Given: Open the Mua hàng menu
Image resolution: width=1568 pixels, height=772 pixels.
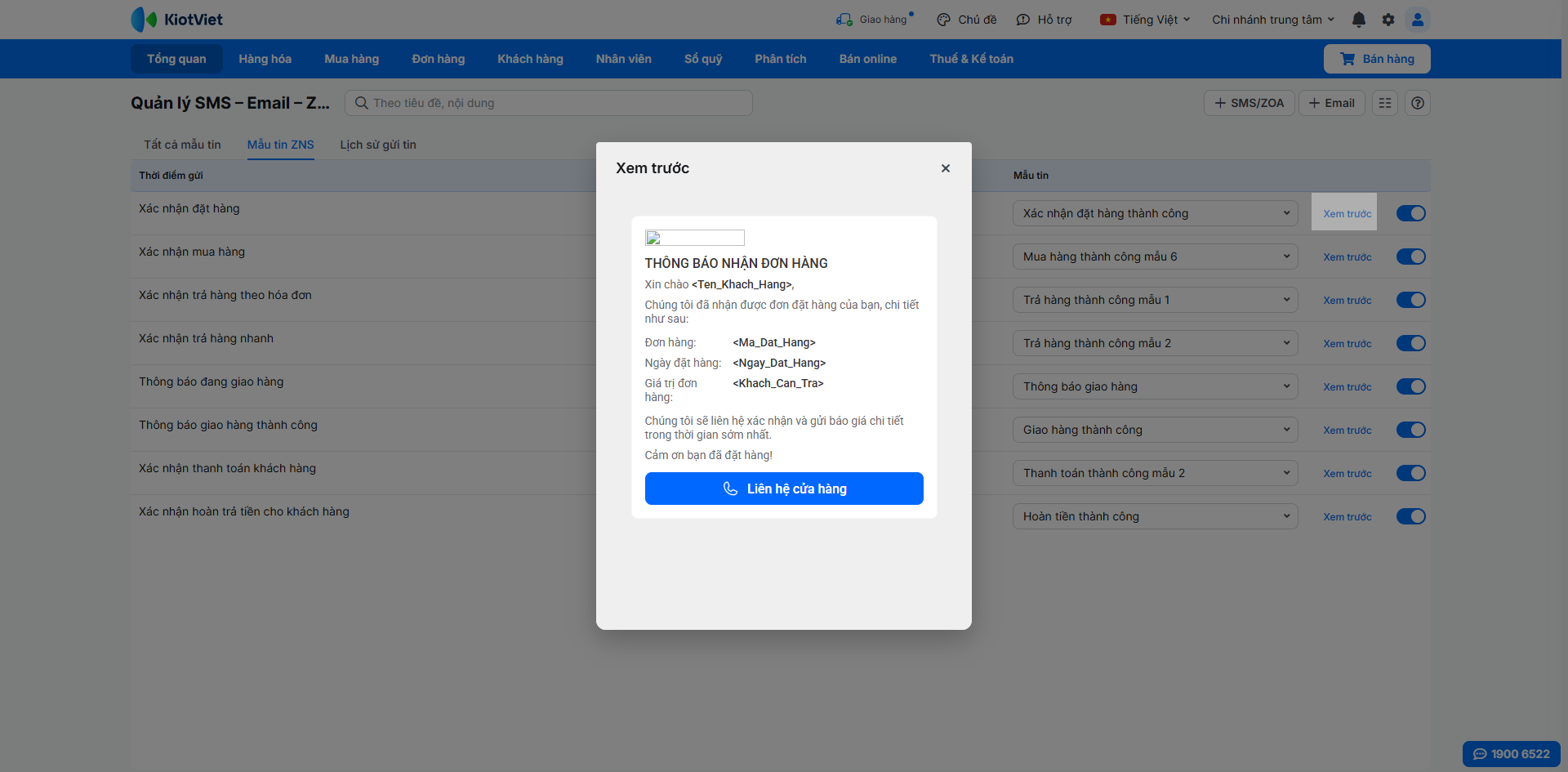Looking at the screenshot, I should pyautogui.click(x=352, y=59).
